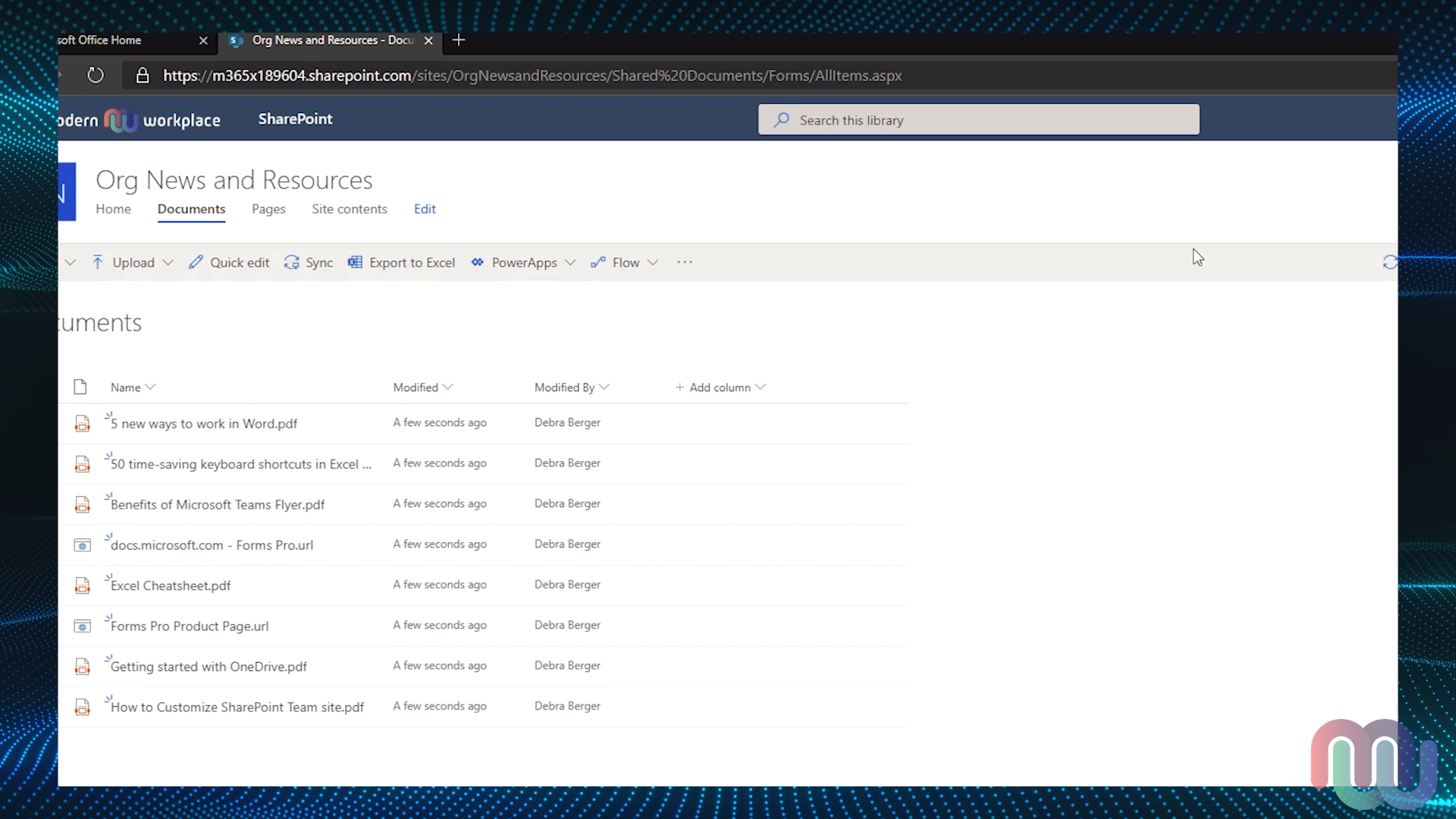This screenshot has width=1456, height=819.
Task: Select the Documents navigation item
Action: pyautogui.click(x=191, y=209)
